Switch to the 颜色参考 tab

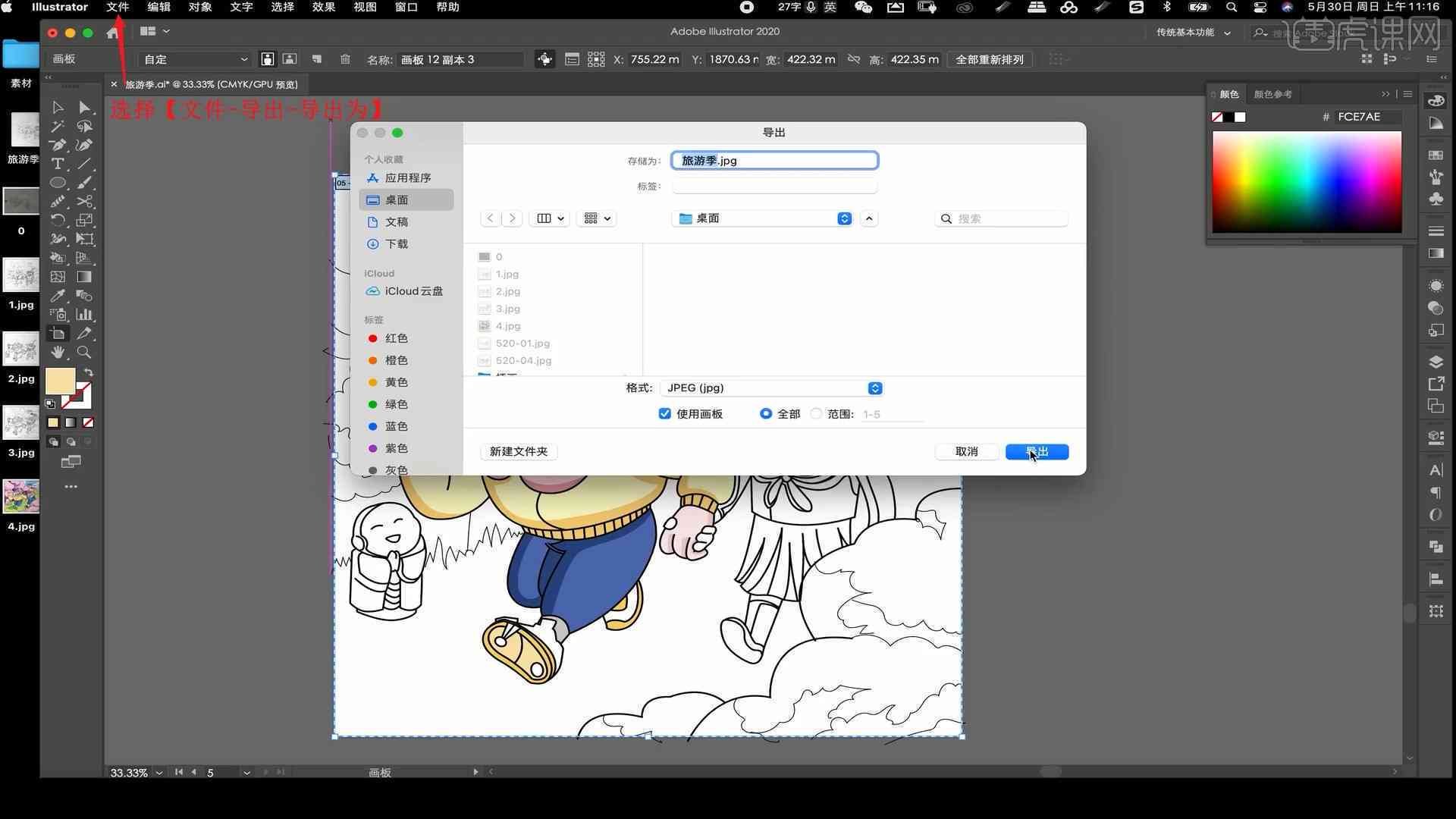[1272, 94]
